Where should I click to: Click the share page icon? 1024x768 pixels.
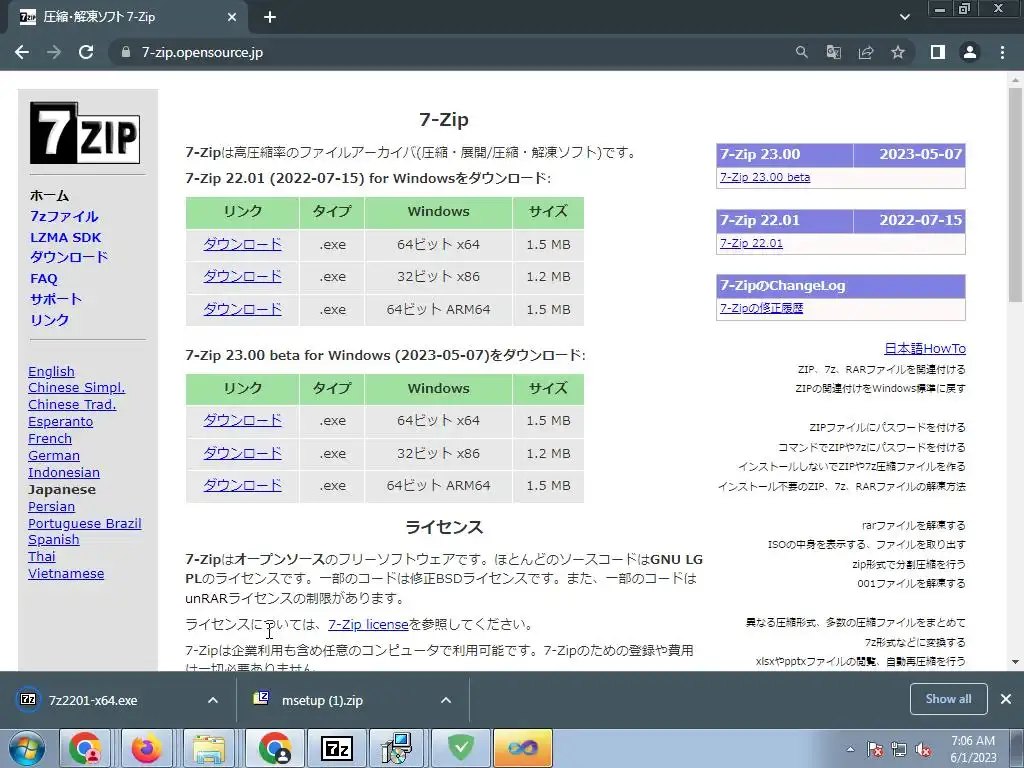[866, 52]
